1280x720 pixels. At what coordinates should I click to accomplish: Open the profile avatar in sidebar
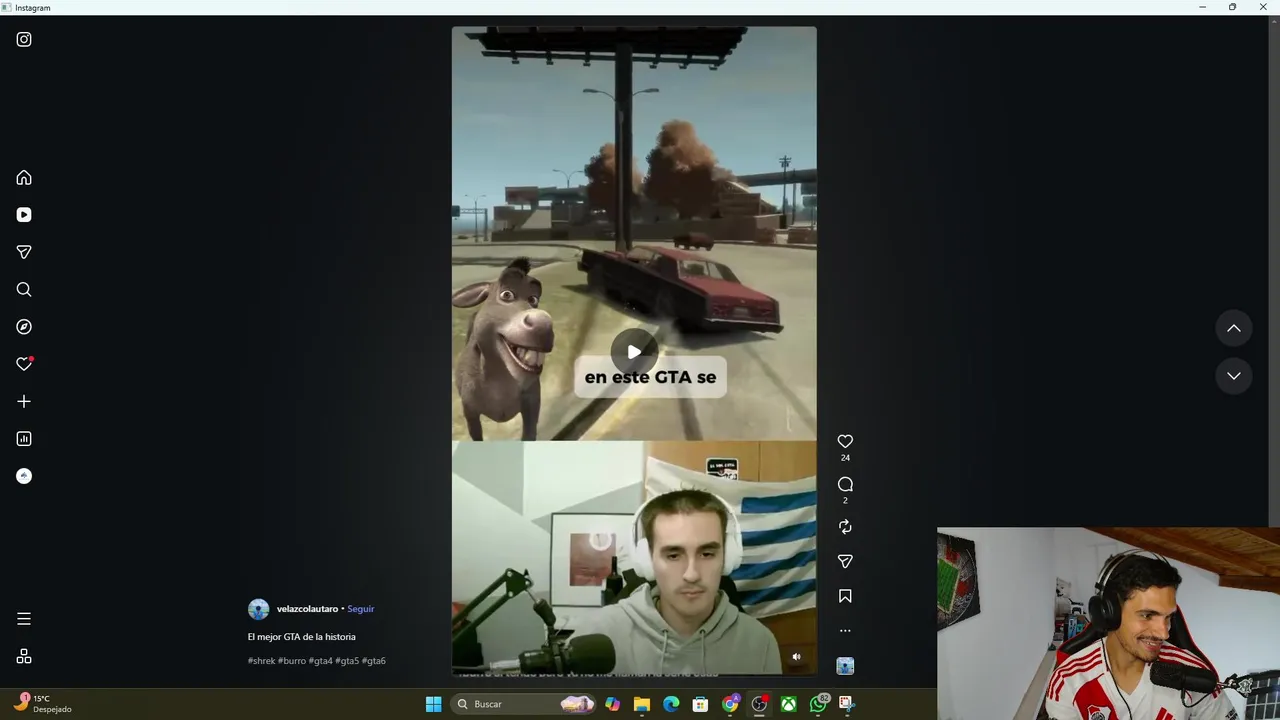click(24, 476)
